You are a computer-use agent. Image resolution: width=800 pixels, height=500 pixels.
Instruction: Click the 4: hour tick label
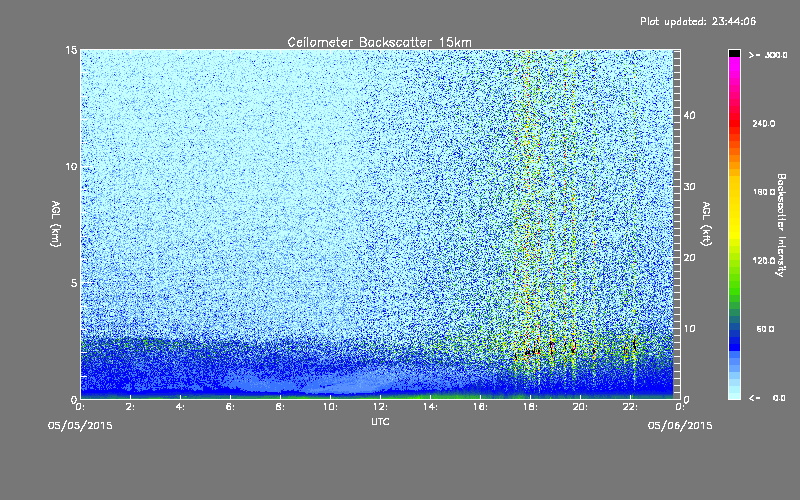coord(181,407)
